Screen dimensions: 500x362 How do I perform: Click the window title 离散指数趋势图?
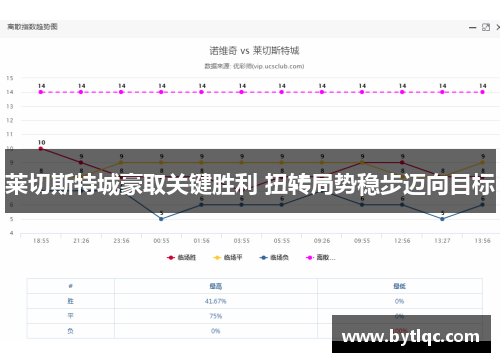(x=32, y=27)
